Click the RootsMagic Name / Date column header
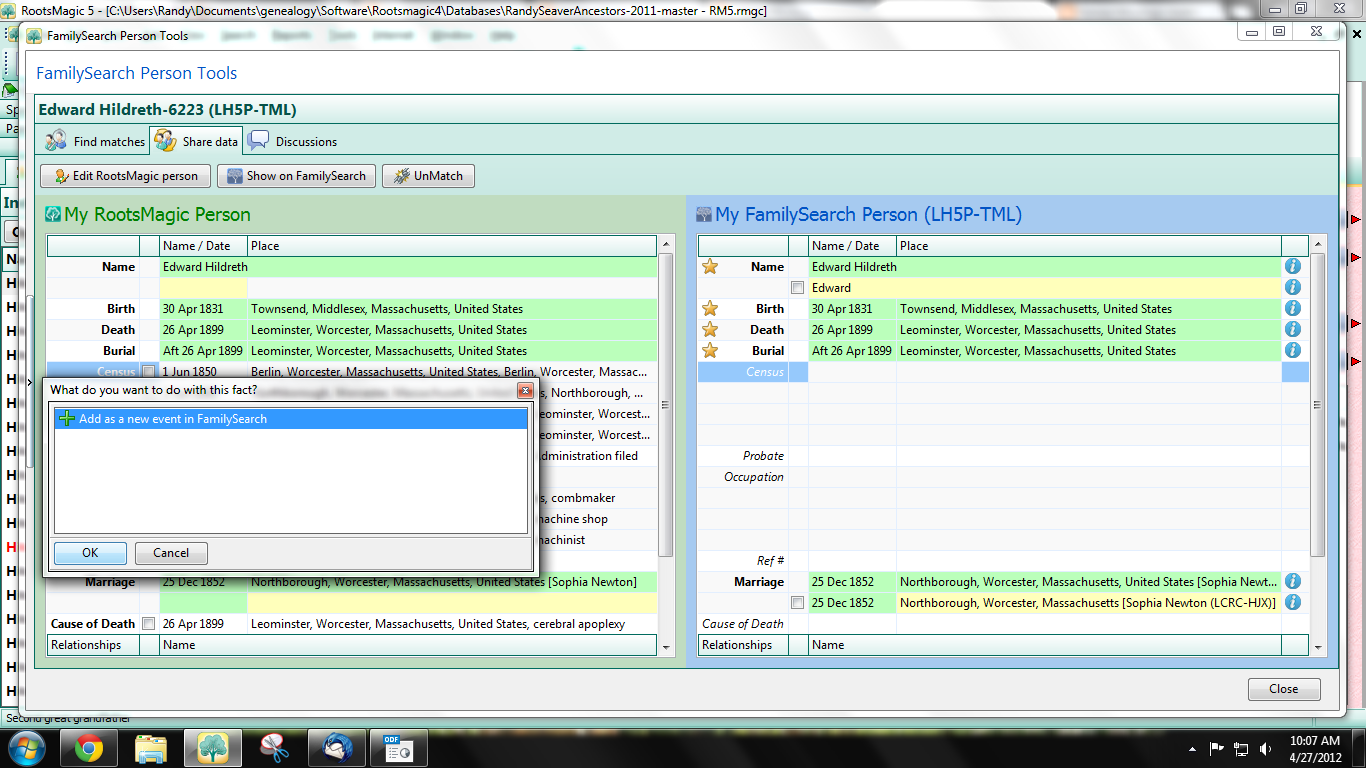The height and width of the screenshot is (768, 1366). tap(203, 246)
